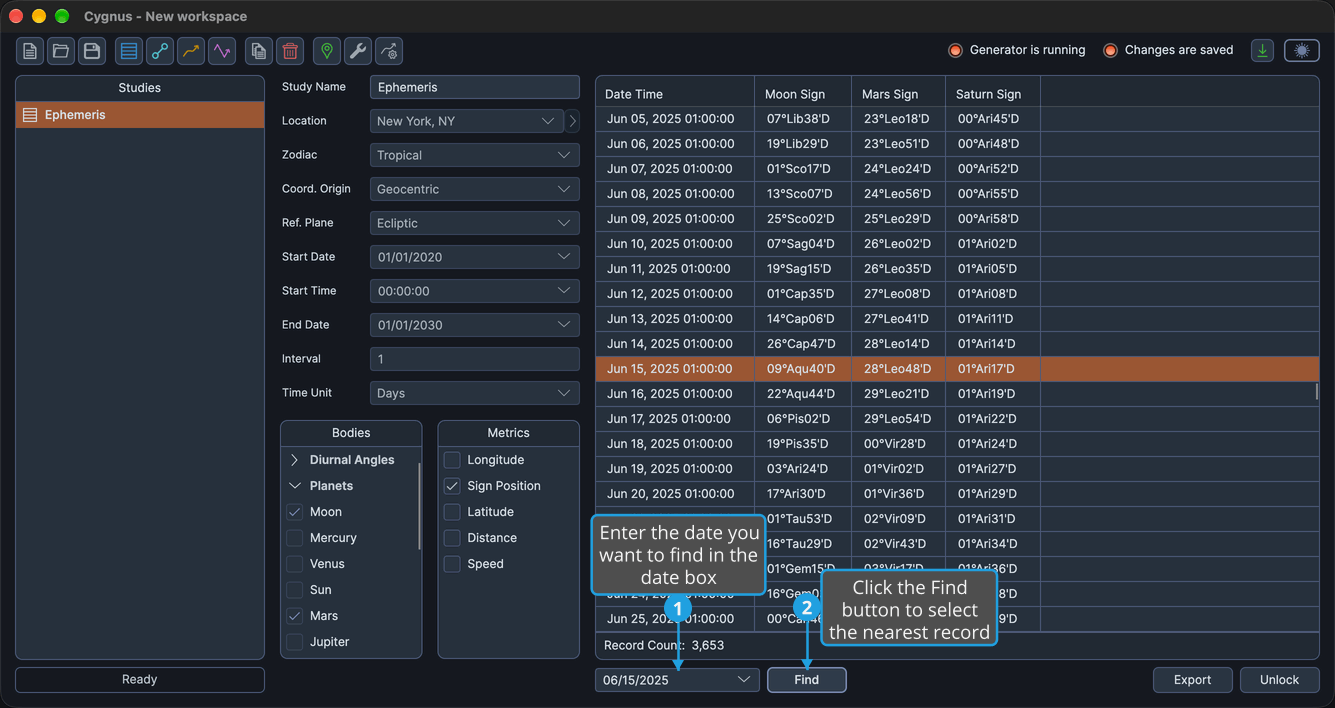Click the Interval input field
1335x708 pixels.
pyautogui.click(x=475, y=359)
